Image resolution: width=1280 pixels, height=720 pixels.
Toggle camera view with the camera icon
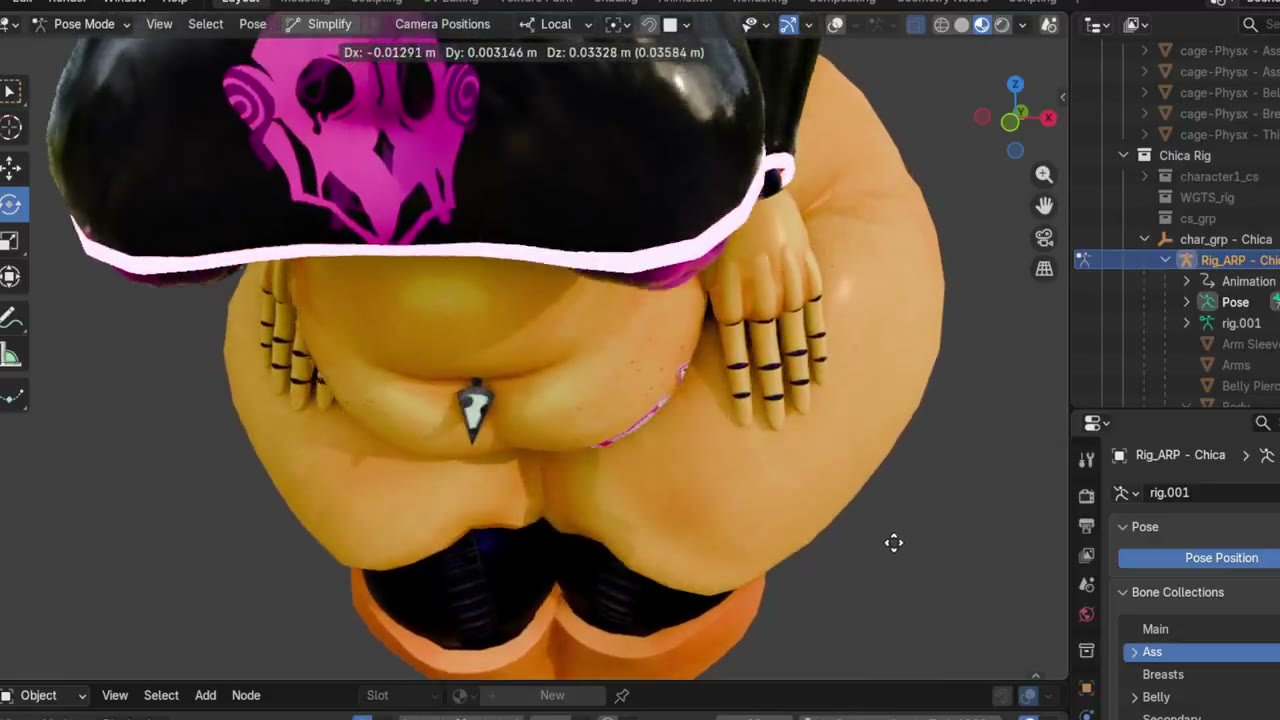pos(1044,238)
